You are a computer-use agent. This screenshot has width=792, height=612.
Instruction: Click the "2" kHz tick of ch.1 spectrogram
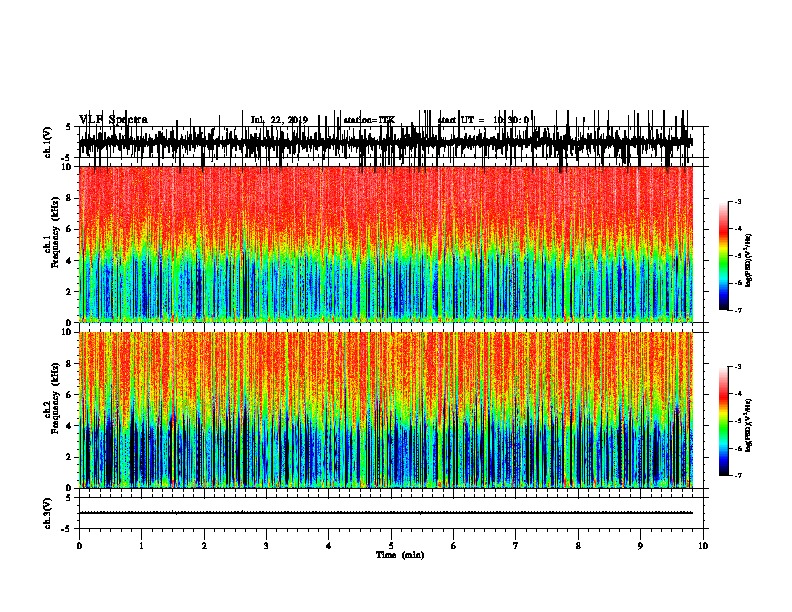point(69,291)
